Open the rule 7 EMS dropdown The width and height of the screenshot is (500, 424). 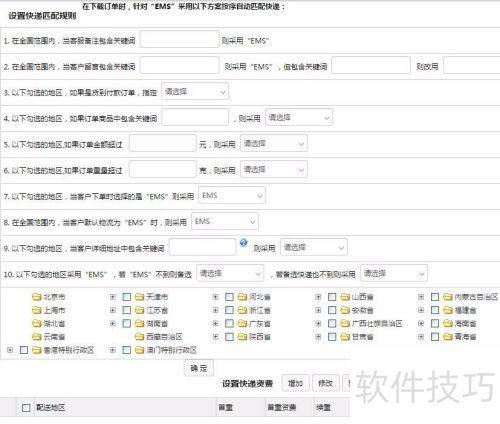point(232,195)
